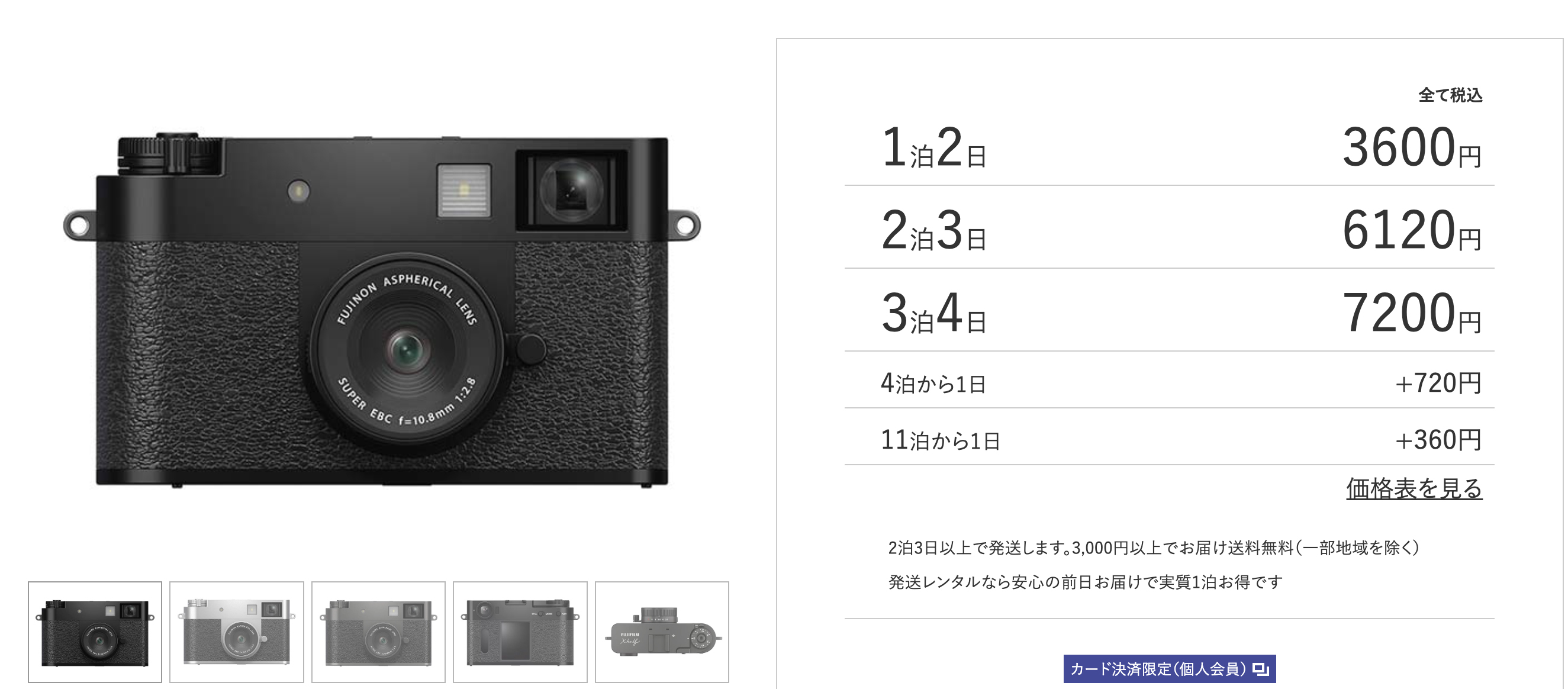Click the +720円 surcharge amount
The image size is (1568, 689).
click(x=1438, y=384)
